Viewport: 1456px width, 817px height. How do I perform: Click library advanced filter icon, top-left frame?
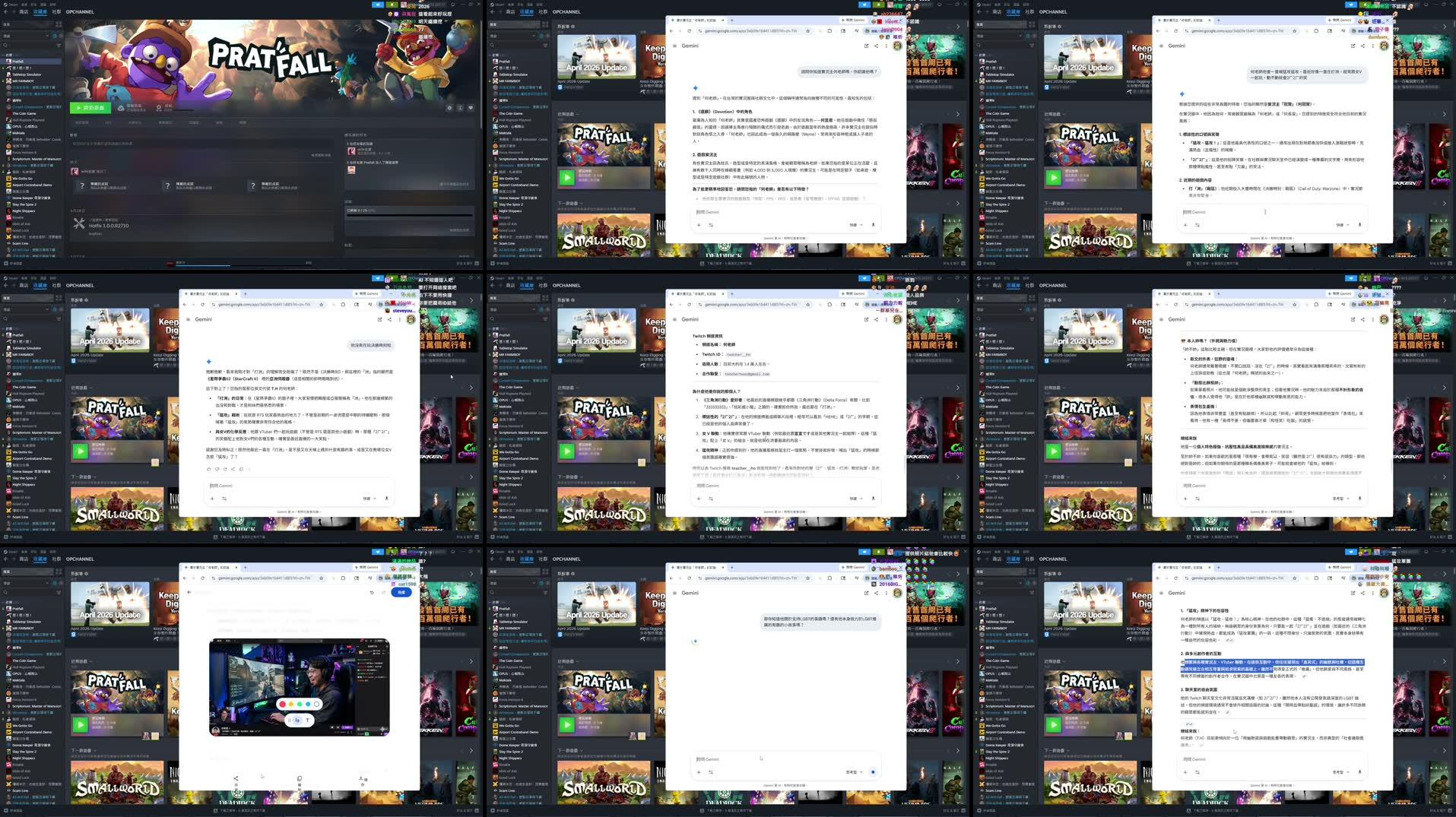(59, 45)
